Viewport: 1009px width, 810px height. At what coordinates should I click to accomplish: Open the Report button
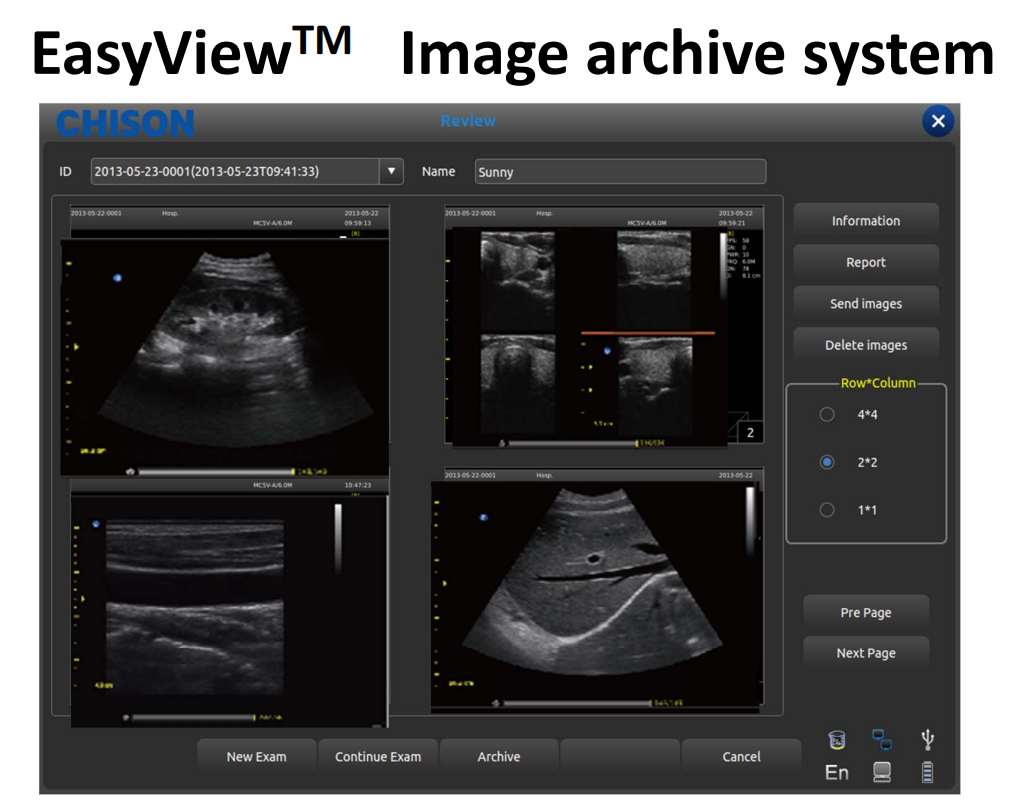(866, 262)
